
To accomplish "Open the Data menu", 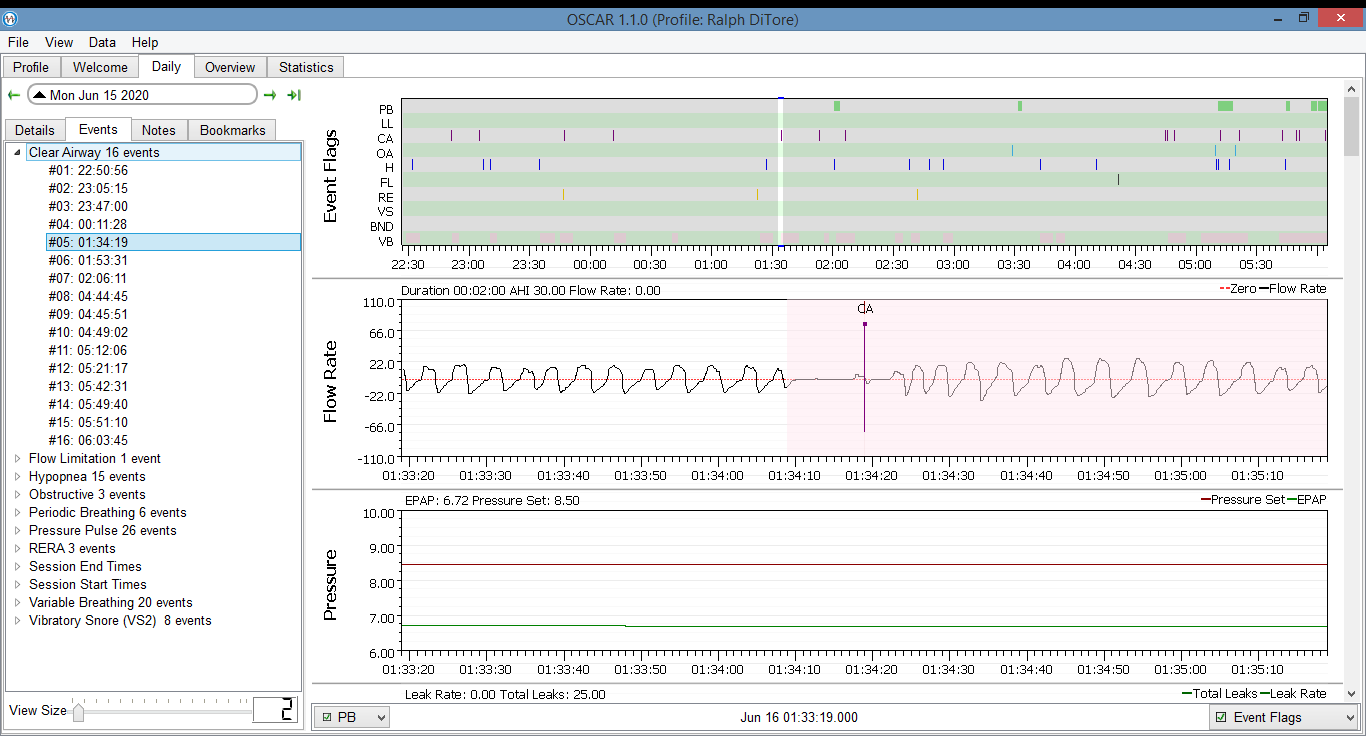I will (x=102, y=43).
